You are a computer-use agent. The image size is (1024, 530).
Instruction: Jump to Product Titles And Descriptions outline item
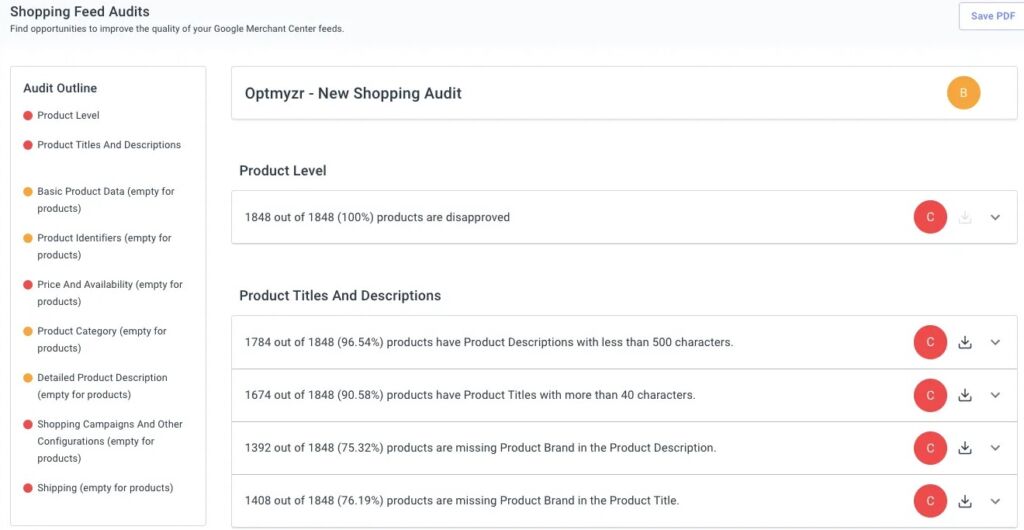109,145
